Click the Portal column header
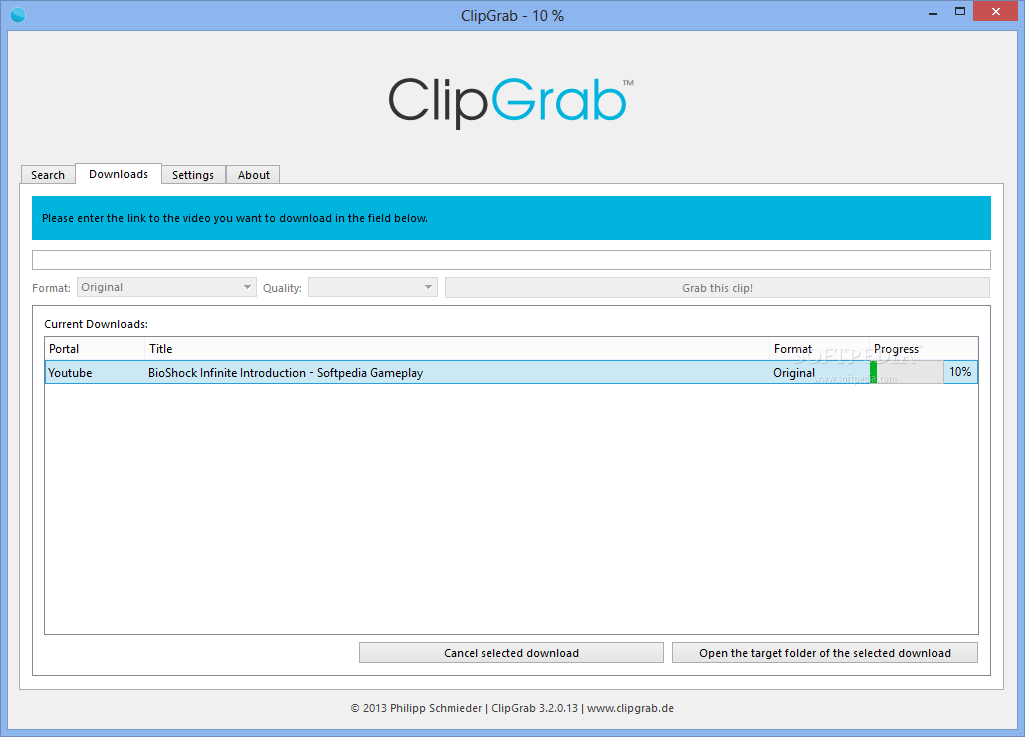This screenshot has height=737, width=1025. pos(95,349)
